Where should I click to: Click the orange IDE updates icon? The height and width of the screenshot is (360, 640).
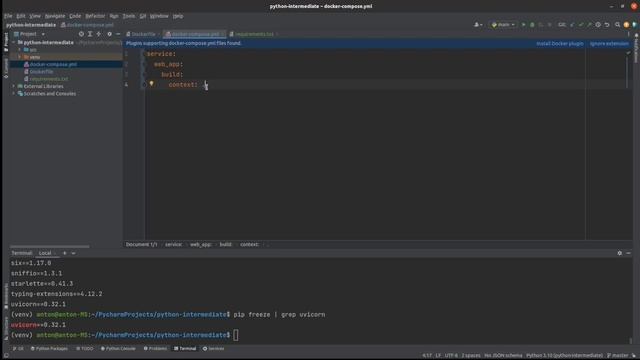627,25
